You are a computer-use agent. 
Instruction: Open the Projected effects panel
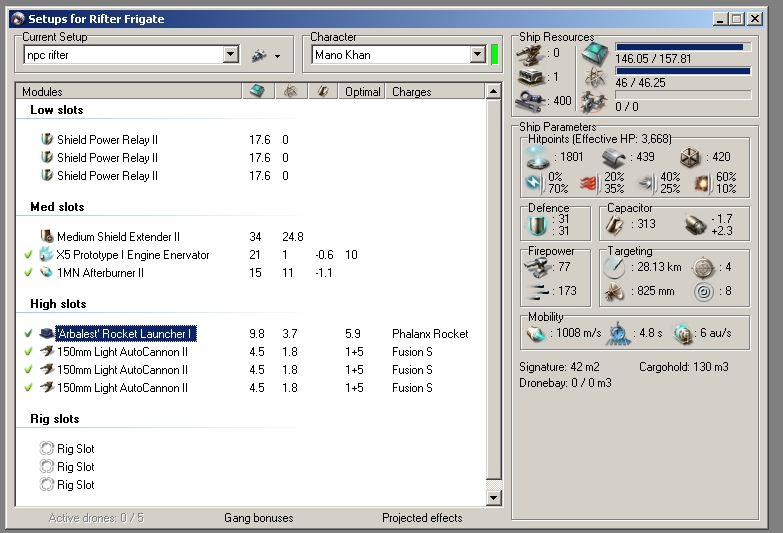click(x=422, y=518)
